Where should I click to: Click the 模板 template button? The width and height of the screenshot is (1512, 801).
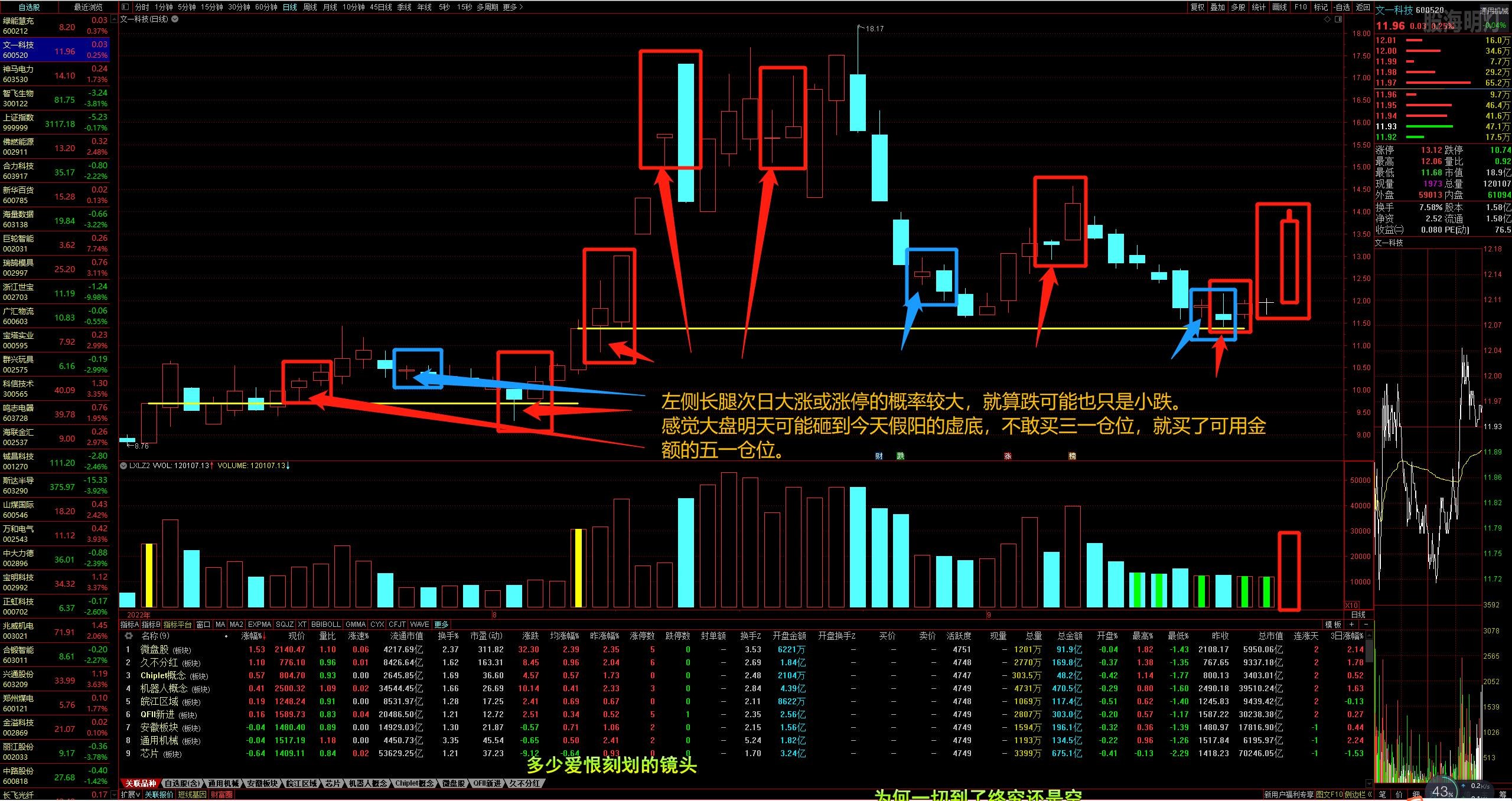[x=1333, y=625]
